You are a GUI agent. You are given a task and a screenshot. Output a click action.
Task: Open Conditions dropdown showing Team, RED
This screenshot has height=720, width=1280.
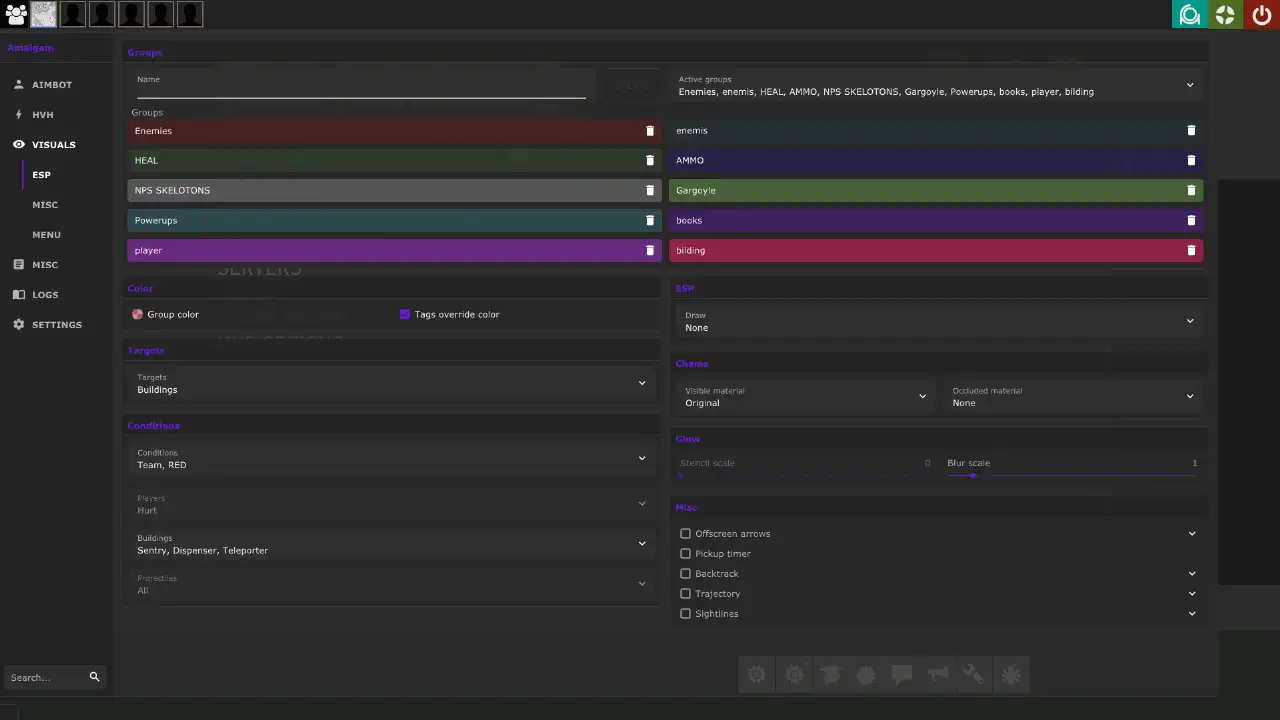392,458
